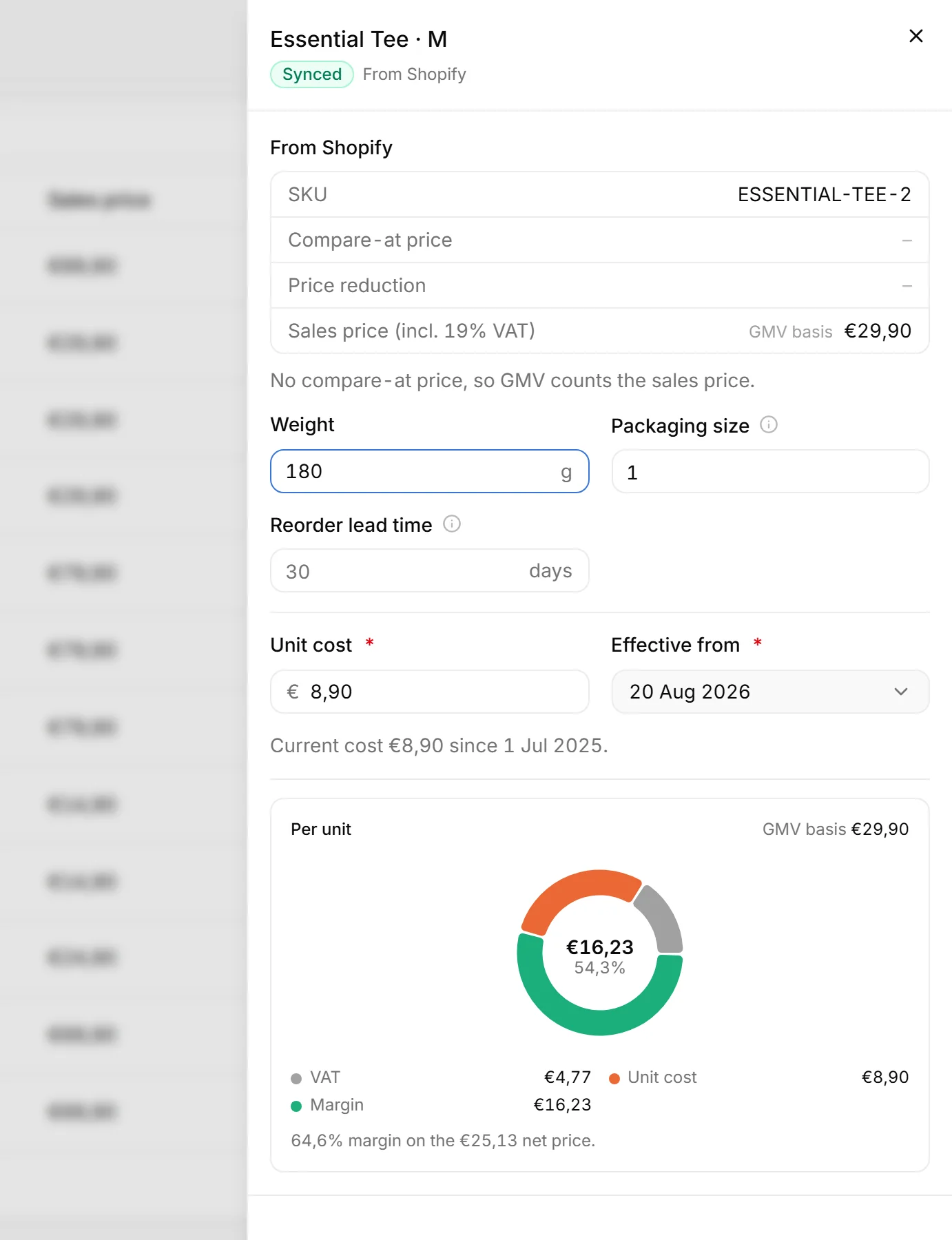Screen dimensions: 952x1240
Task: Close the Essential Tee panel
Action: pos(915,36)
